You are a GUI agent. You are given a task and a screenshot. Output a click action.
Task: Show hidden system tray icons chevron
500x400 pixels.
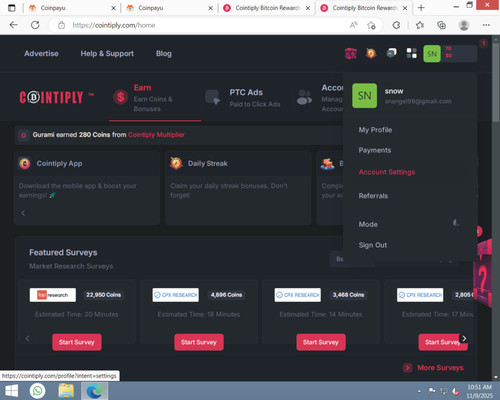tap(419, 391)
